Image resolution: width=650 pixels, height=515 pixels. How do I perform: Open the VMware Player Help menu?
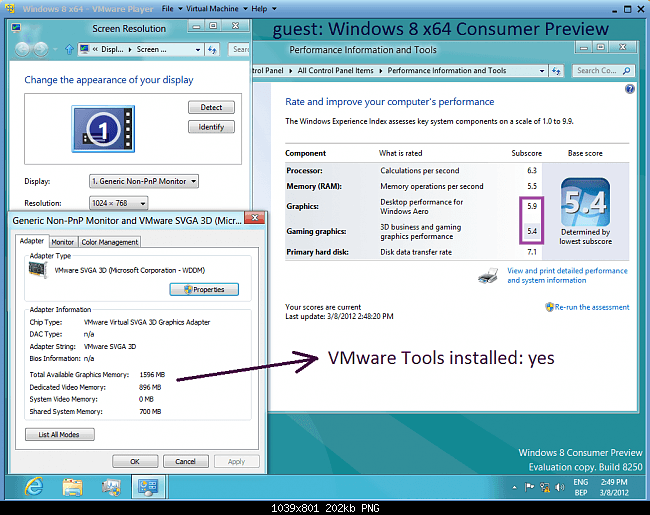[x=259, y=9]
